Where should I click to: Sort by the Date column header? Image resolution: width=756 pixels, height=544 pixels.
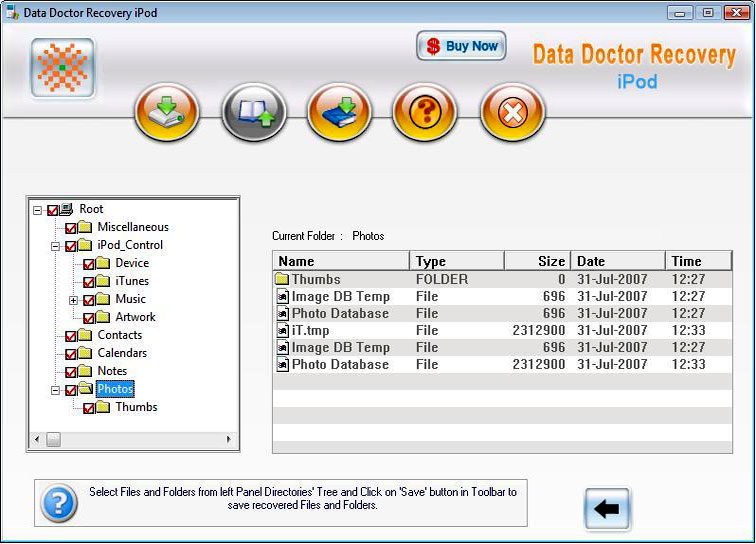tap(618, 261)
